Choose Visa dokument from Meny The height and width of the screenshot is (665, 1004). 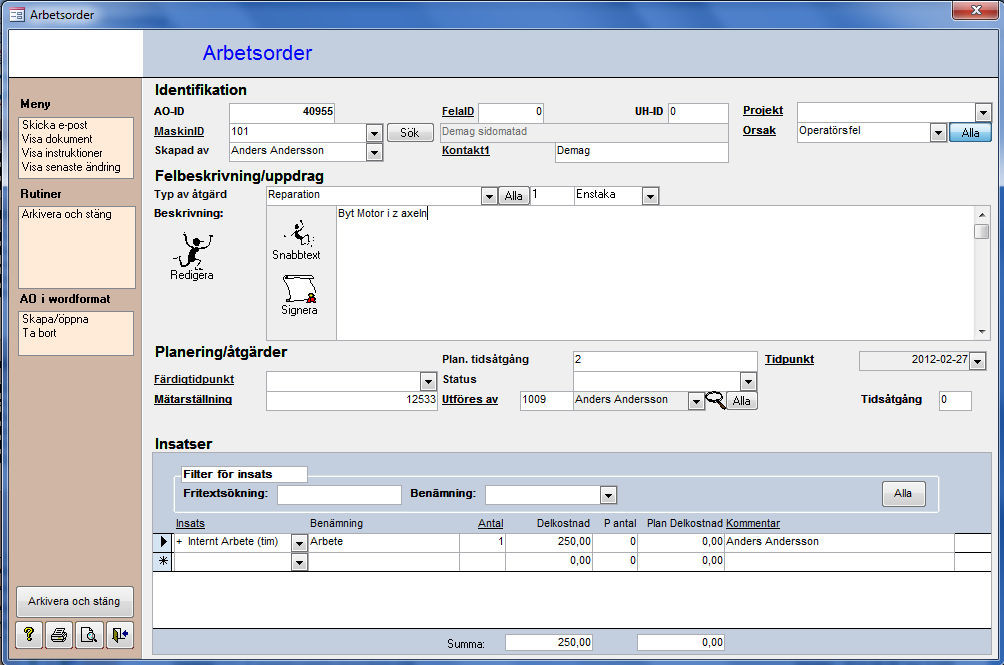(57, 139)
